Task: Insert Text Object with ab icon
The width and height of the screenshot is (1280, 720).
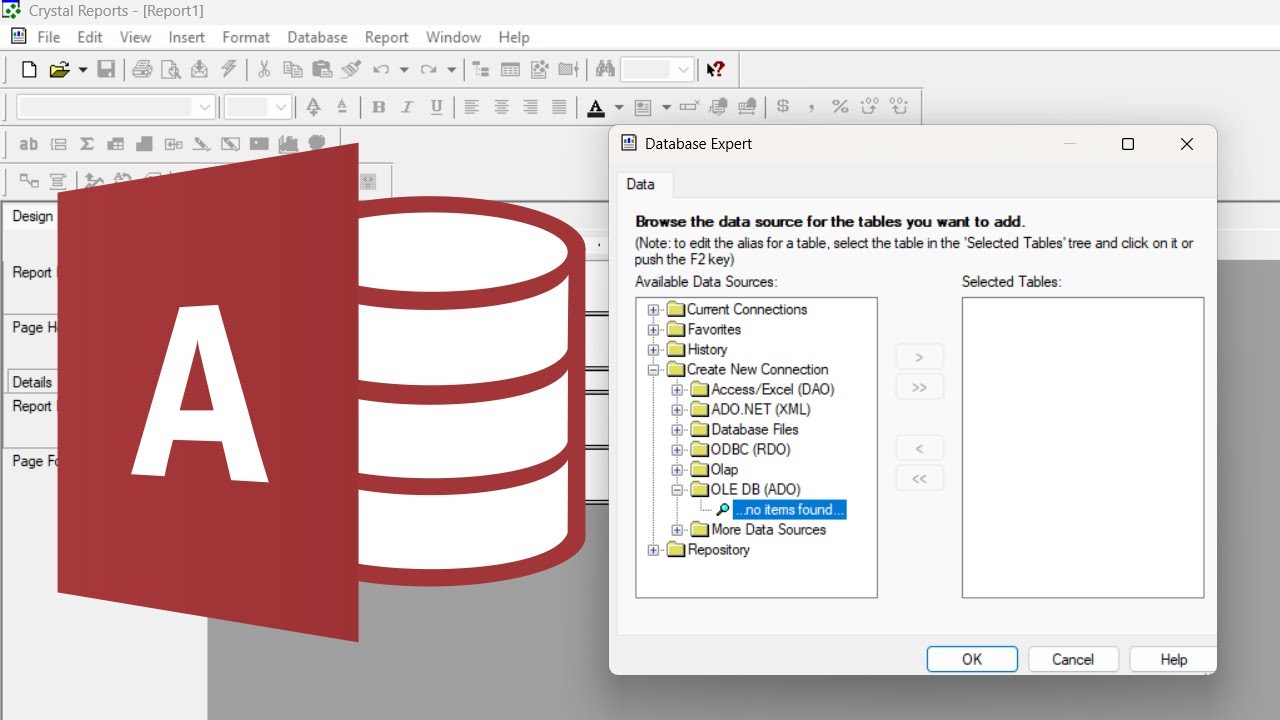Action: 29,144
